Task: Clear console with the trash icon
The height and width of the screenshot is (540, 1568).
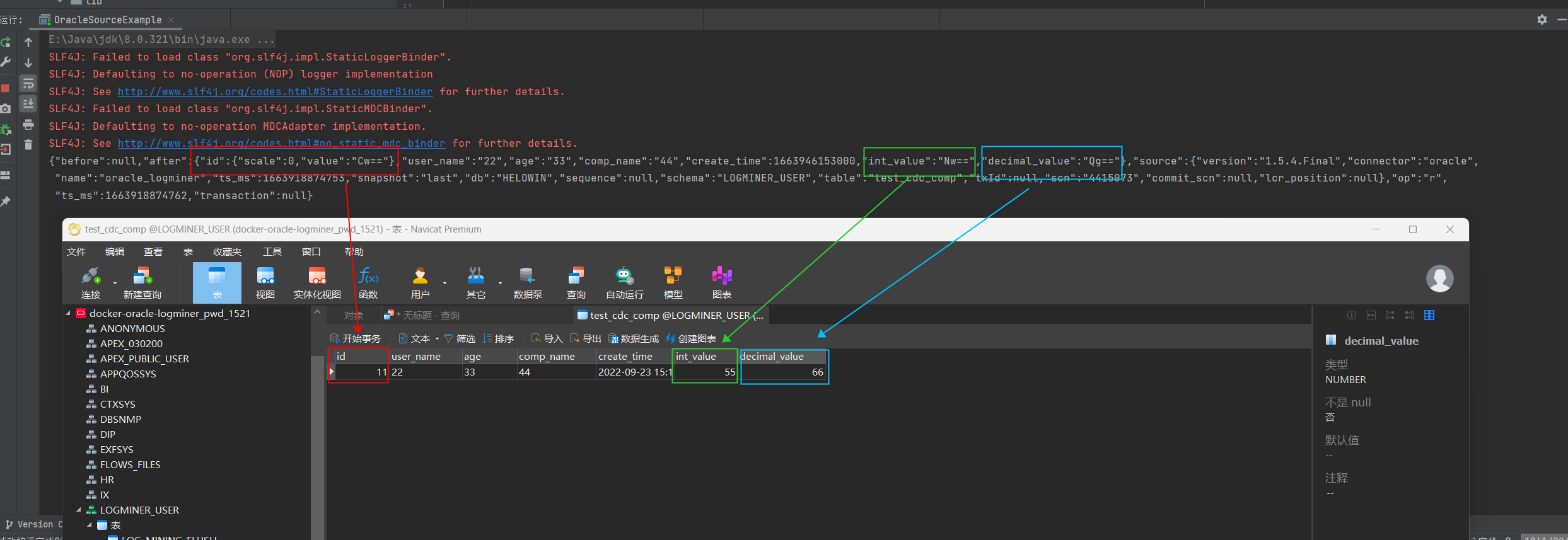Action: tap(28, 145)
